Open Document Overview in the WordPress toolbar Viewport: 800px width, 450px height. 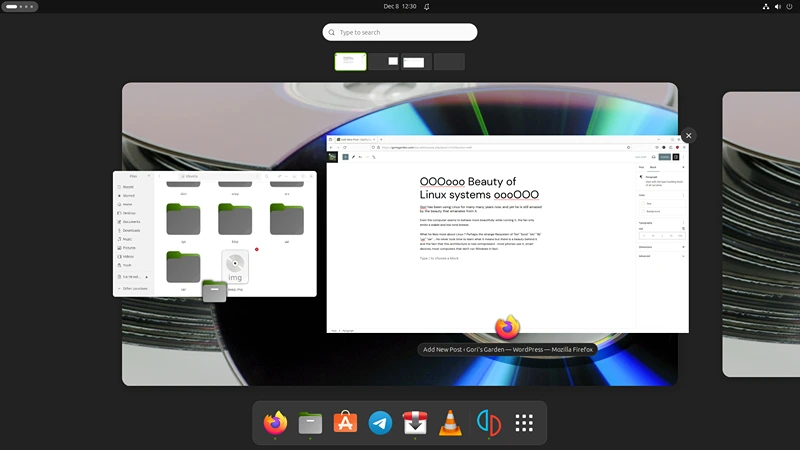[374, 157]
